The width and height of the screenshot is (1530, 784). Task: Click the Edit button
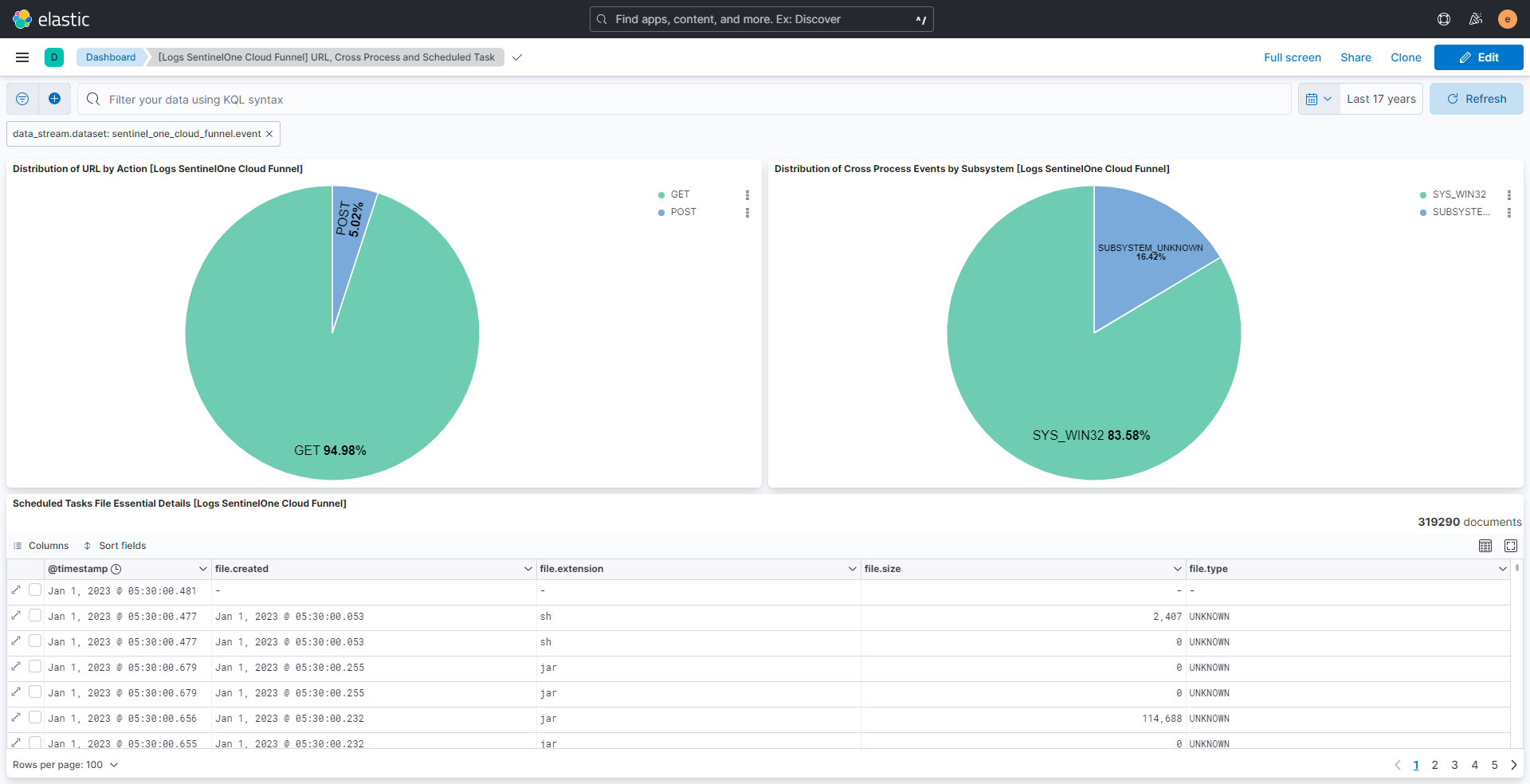click(1478, 57)
